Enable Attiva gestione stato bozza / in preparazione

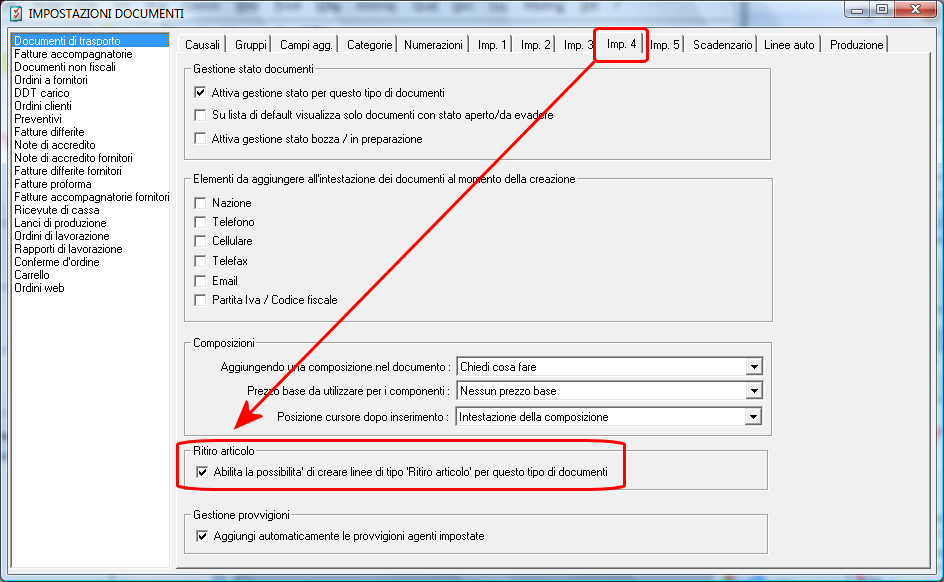(200, 139)
